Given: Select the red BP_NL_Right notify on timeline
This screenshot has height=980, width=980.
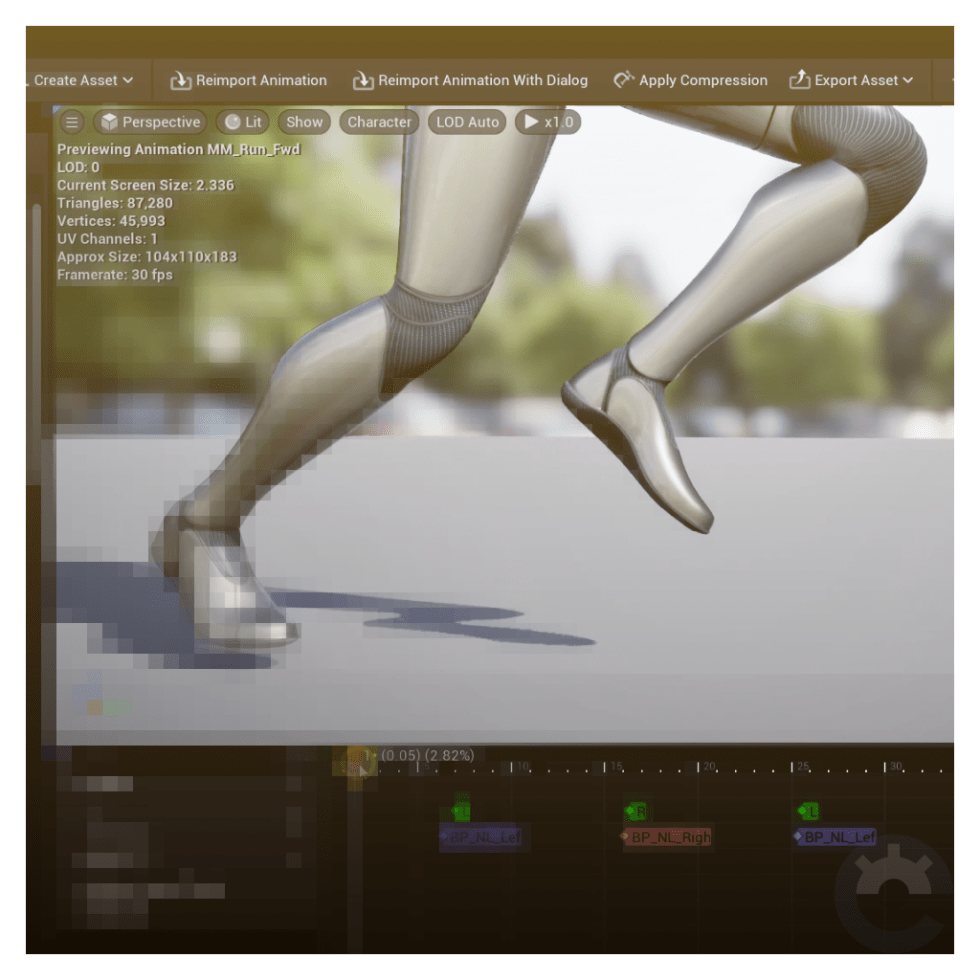Looking at the screenshot, I should click(668, 838).
